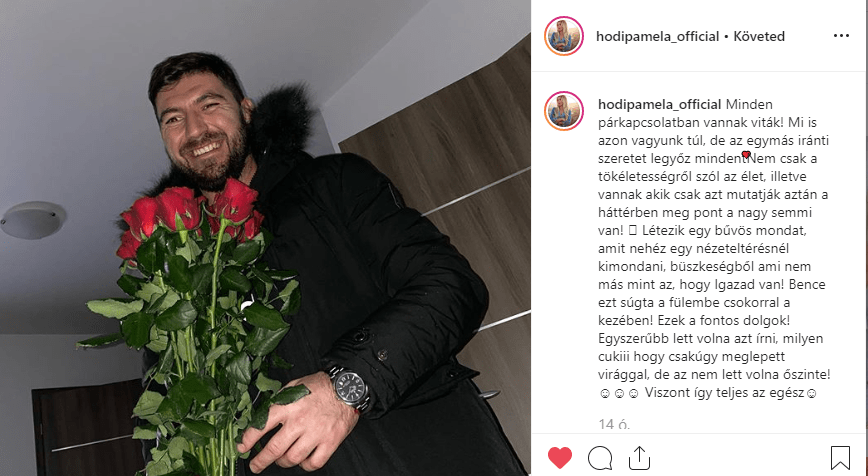868x476 pixels.
Task: Open the three-dot more options menu
Action: (841, 36)
